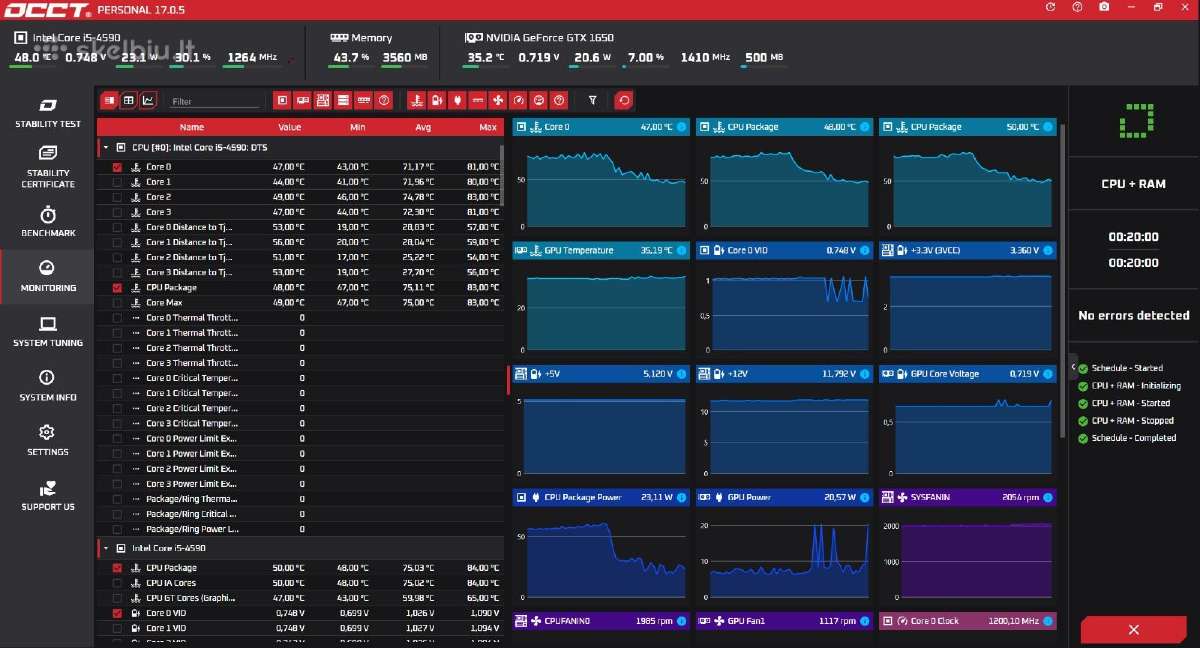Click the blue dot on SYSFANIN graph
This screenshot has height=648, width=1200.
[1048, 497]
